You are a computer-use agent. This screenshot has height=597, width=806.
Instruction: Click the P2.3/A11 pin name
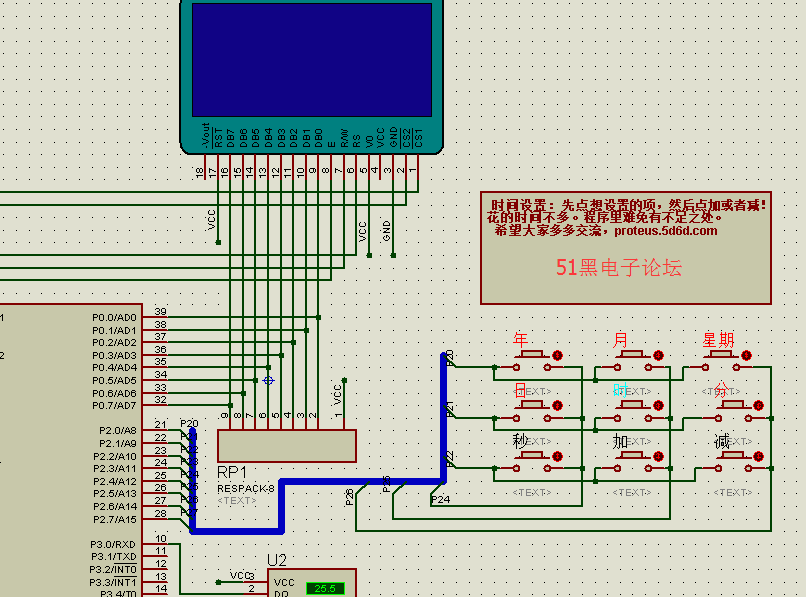(115, 468)
